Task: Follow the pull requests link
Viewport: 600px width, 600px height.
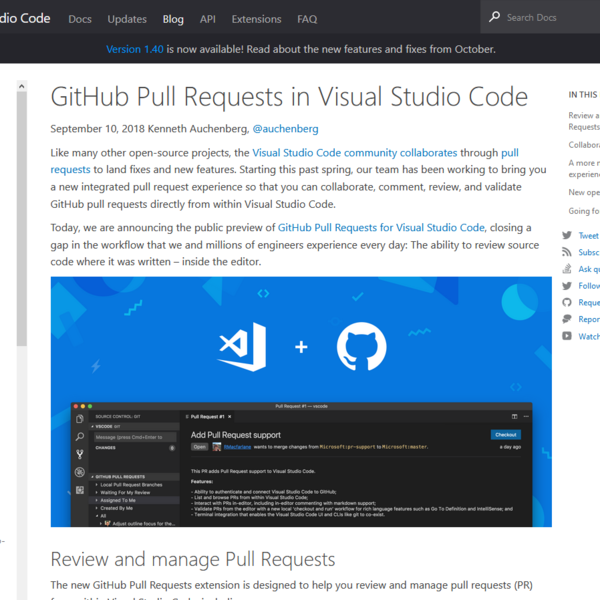Action: point(70,170)
